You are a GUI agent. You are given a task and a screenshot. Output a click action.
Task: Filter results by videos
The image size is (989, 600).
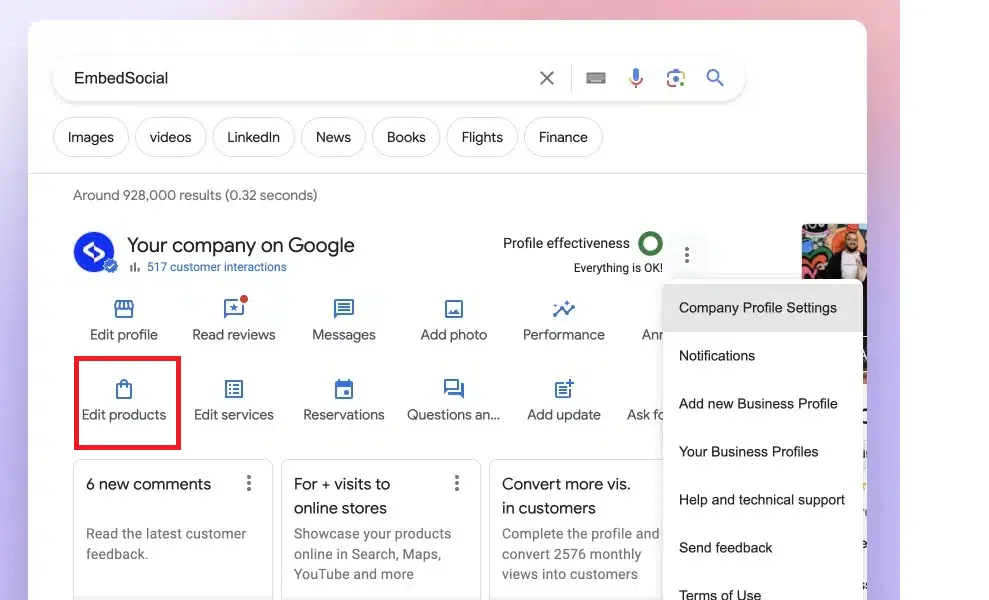click(170, 138)
